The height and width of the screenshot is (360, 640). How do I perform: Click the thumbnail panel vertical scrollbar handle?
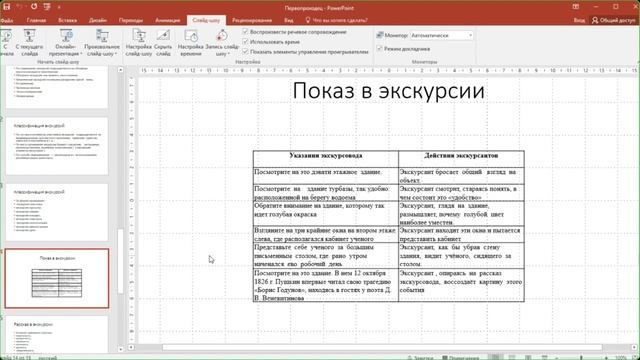coord(120,261)
